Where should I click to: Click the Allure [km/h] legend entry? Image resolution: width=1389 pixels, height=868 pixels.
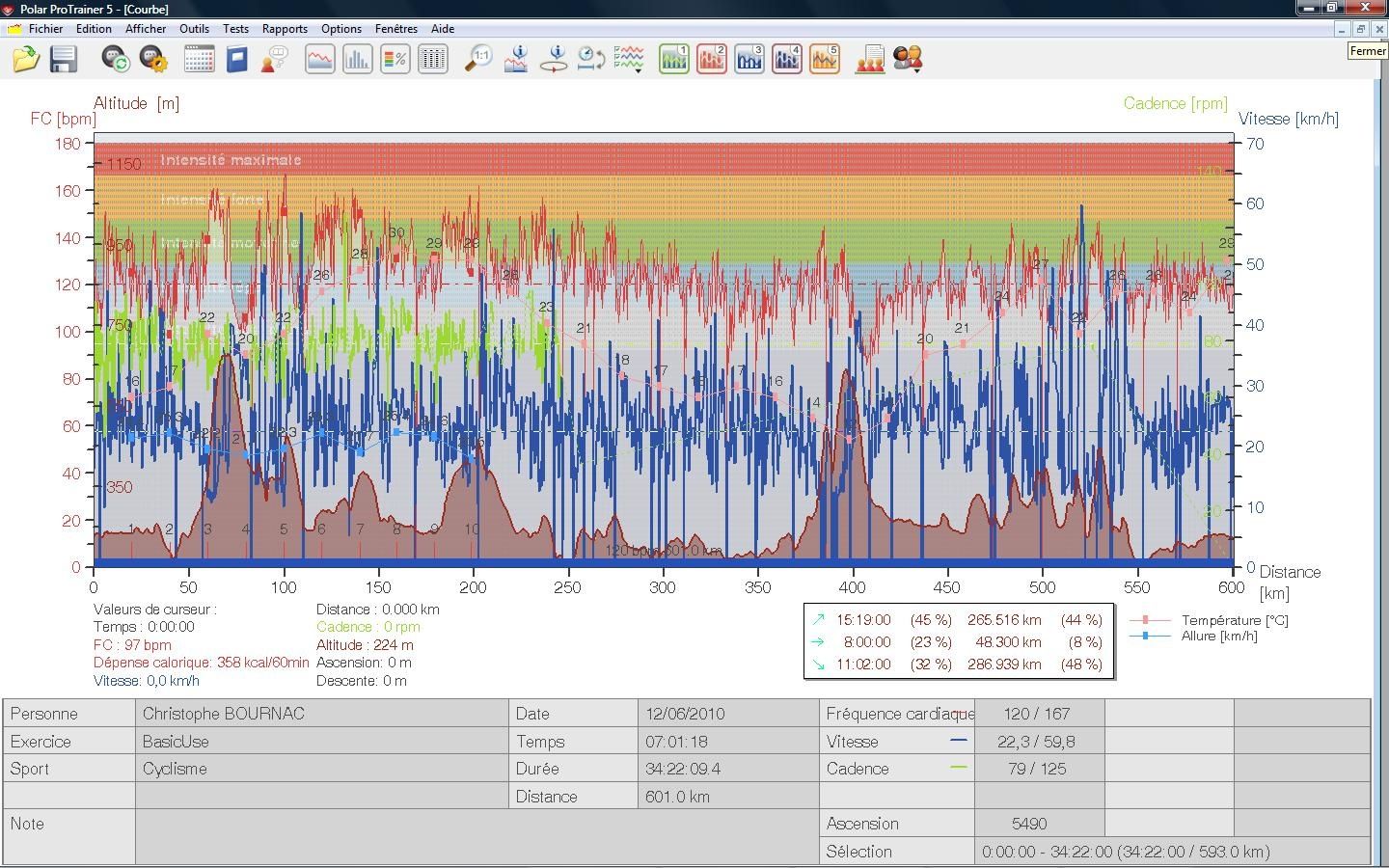1194,636
